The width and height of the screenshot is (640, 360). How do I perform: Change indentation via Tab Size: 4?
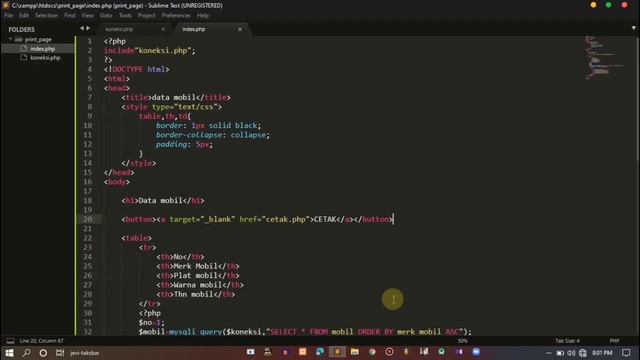click(567, 341)
